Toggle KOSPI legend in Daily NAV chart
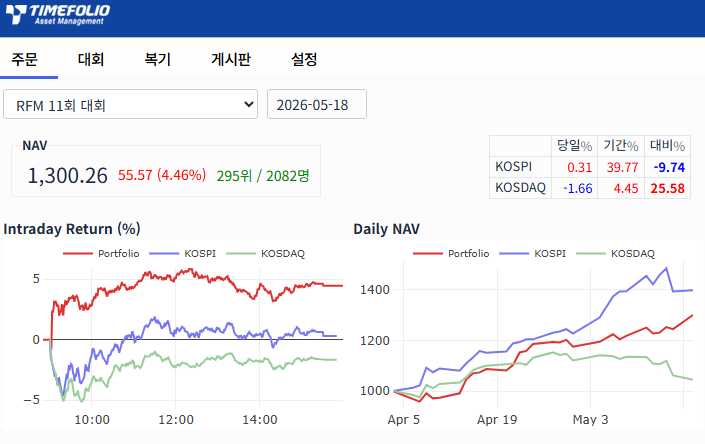The height and width of the screenshot is (444, 705). [x=533, y=253]
